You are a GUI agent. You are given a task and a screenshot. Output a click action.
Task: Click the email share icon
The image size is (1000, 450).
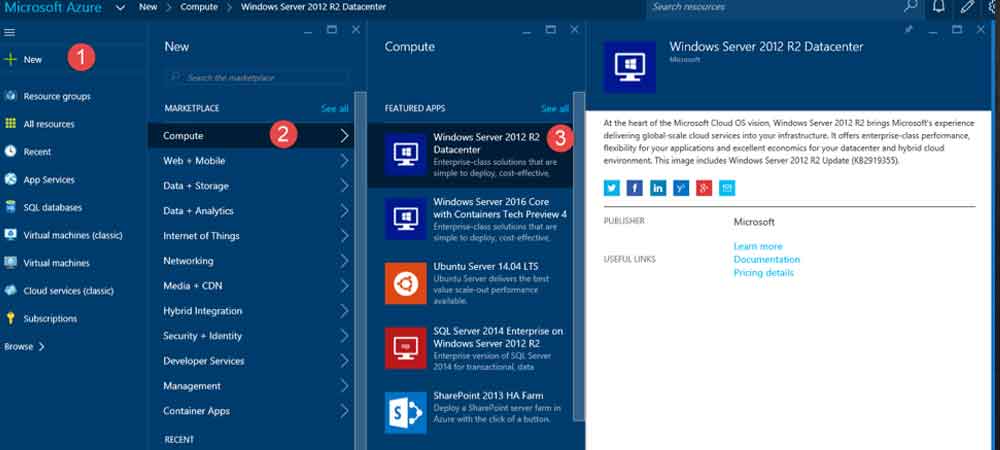pyautogui.click(x=727, y=188)
